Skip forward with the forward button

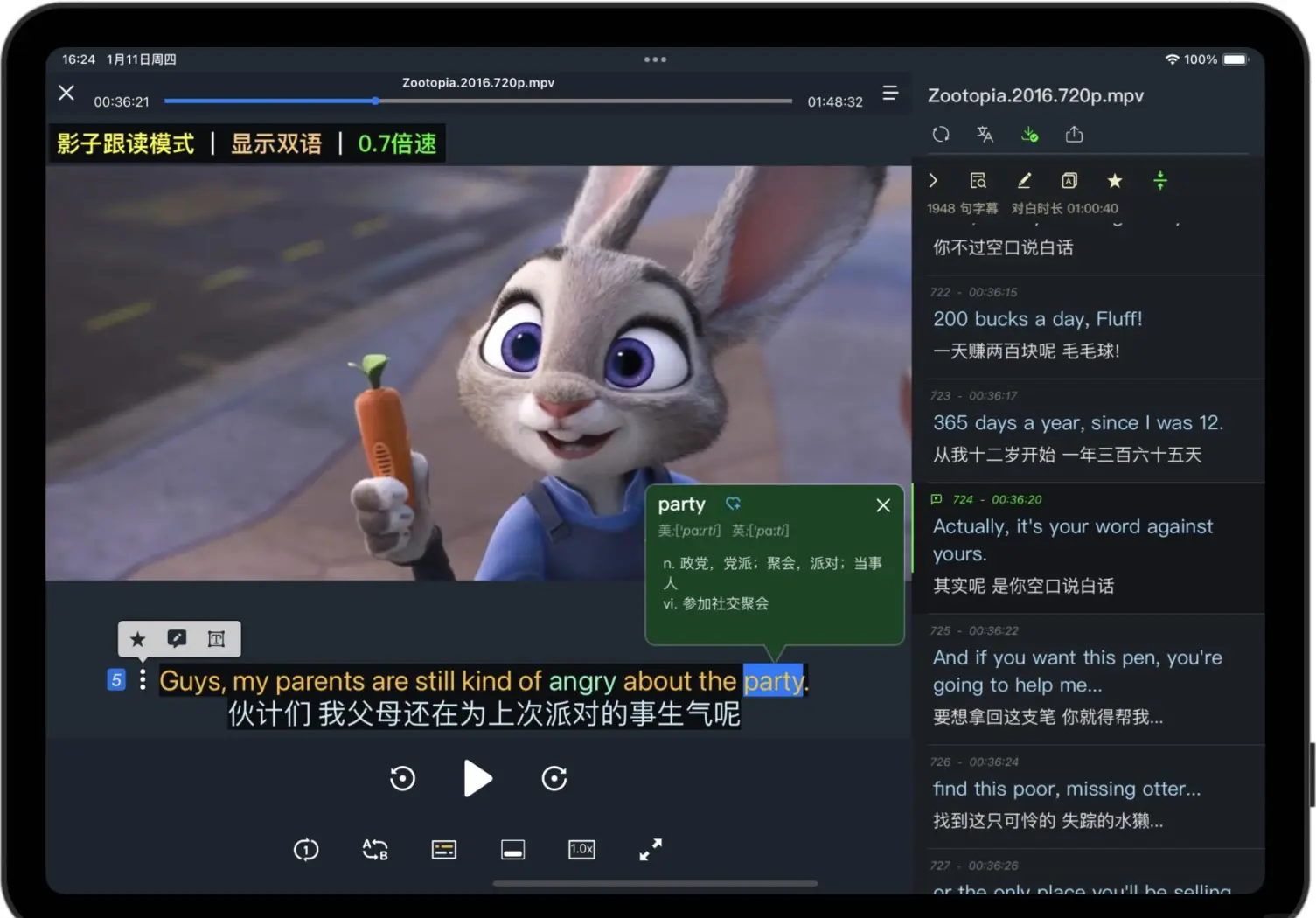pyautogui.click(x=554, y=778)
